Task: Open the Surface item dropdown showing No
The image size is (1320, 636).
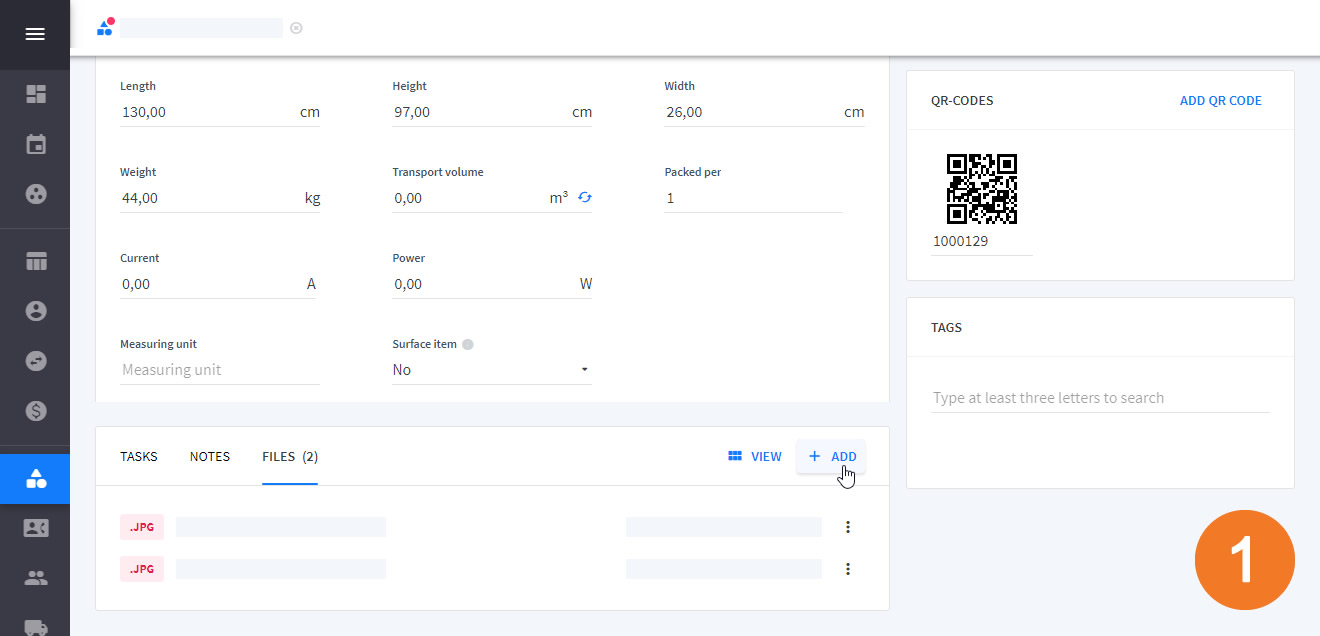Action: point(491,370)
